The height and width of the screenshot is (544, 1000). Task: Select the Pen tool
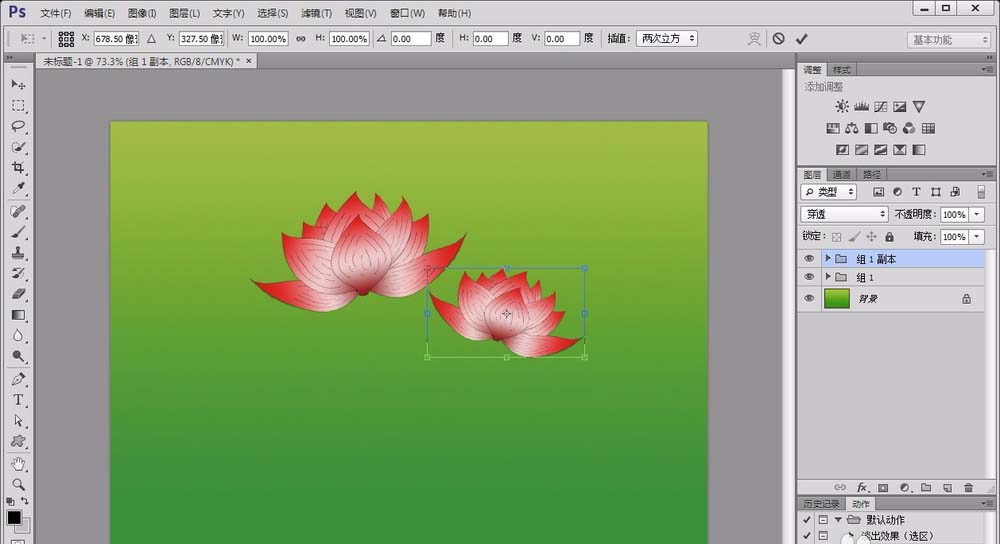coord(18,379)
